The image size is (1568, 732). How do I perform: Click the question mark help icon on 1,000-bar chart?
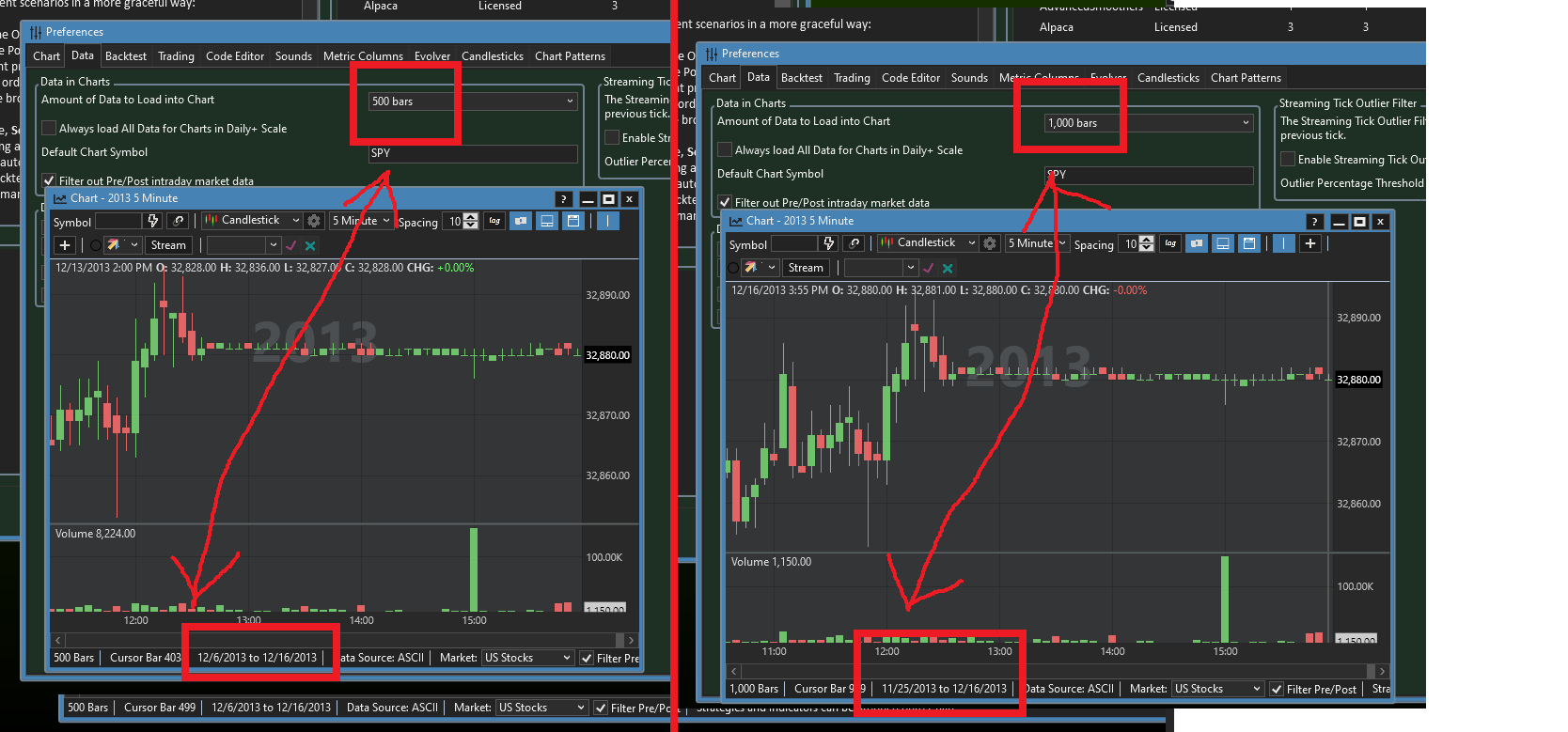coord(1314,222)
